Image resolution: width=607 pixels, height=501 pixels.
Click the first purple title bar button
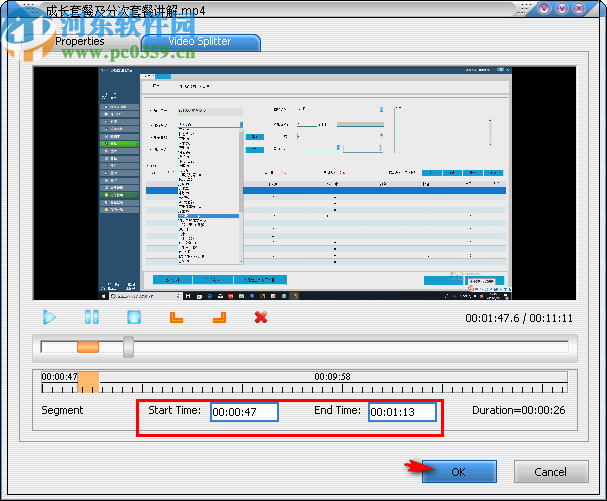(x=544, y=9)
